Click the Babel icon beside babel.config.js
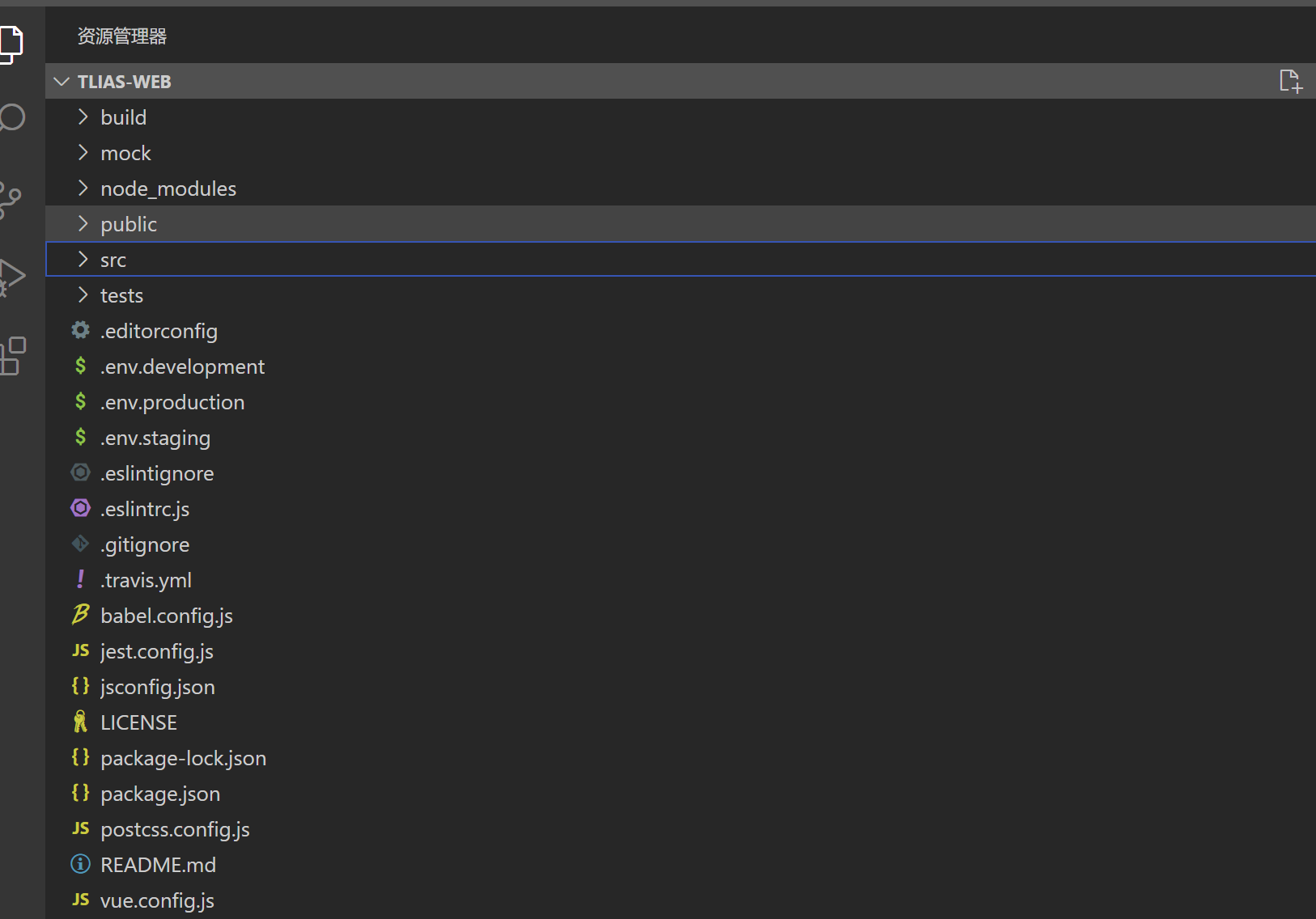This screenshot has height=919, width=1316. pos(80,615)
